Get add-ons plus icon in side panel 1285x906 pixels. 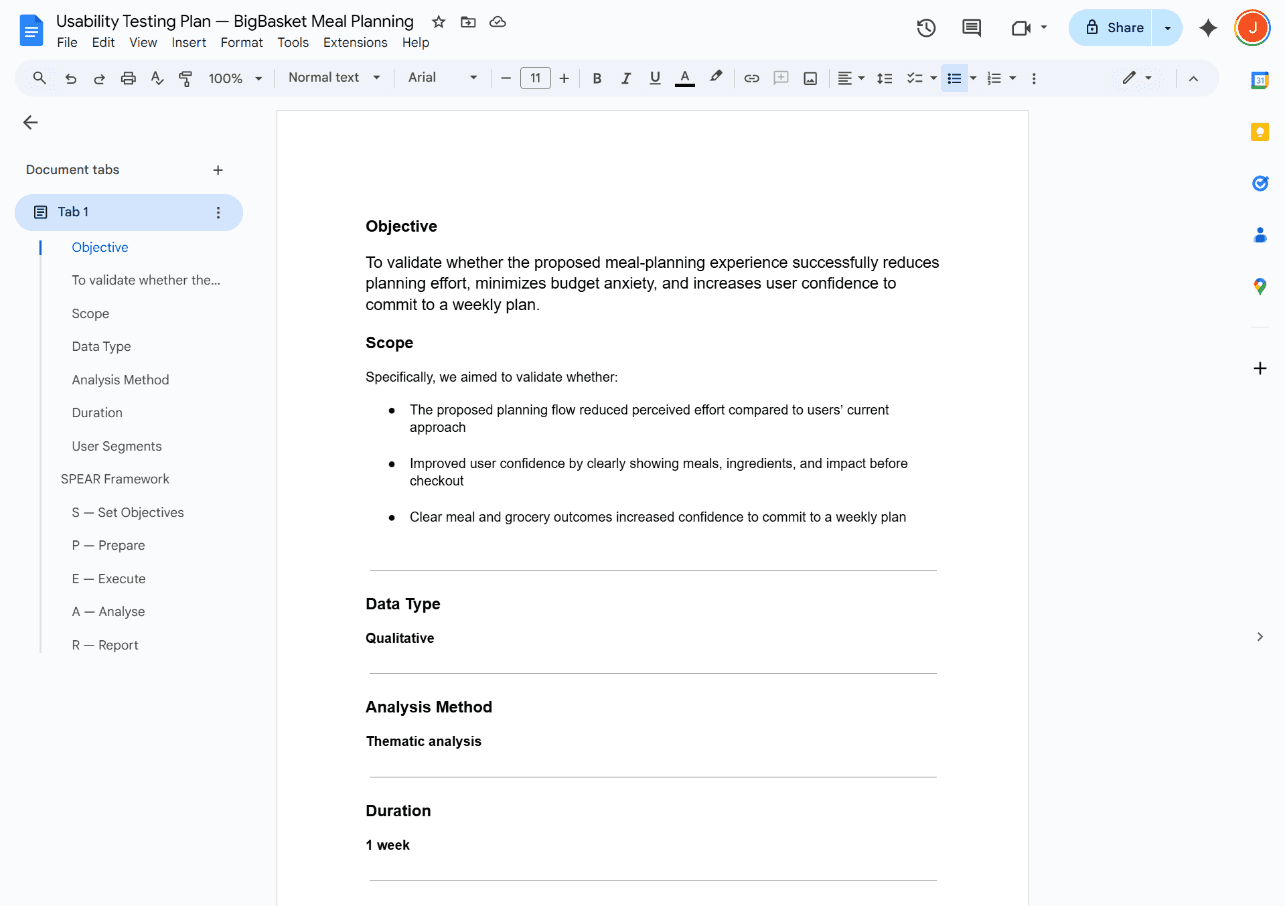(1260, 368)
